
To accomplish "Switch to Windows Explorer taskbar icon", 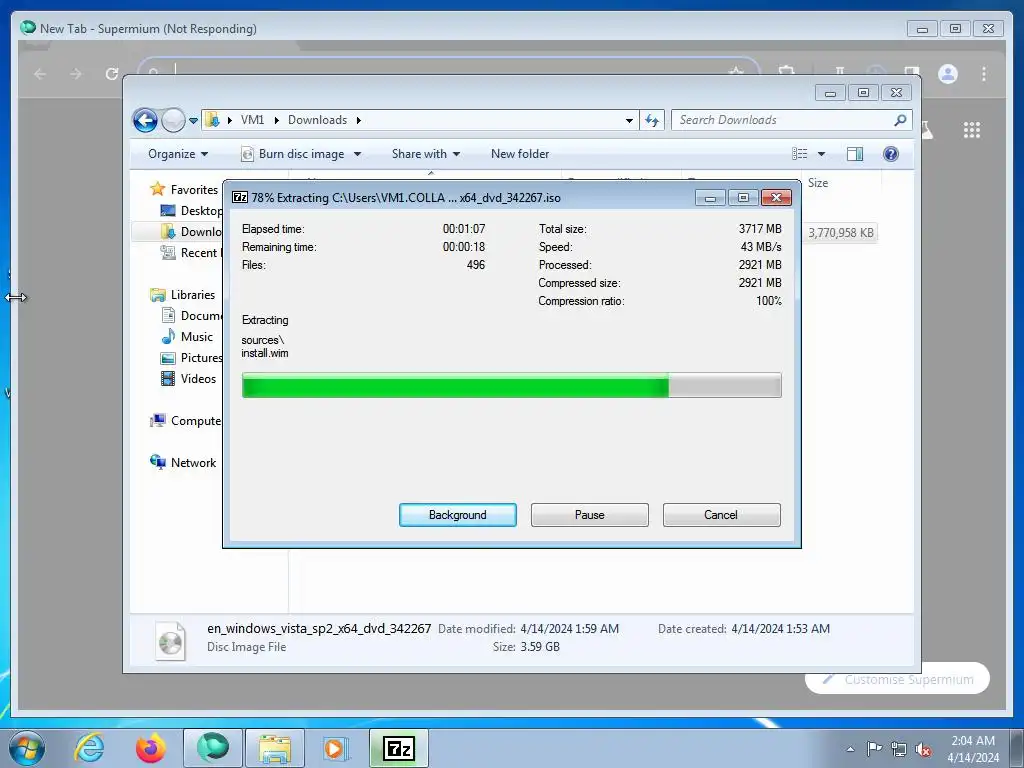I will [x=275, y=748].
